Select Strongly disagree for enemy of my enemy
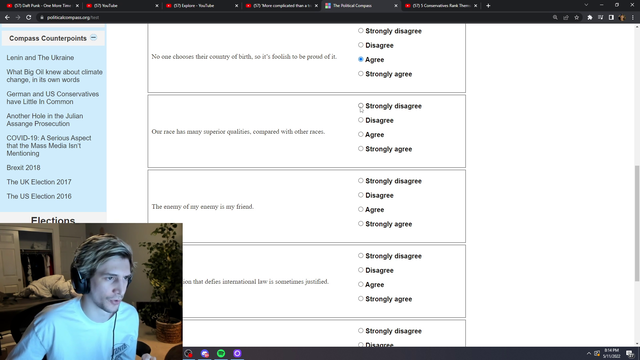 (x=360, y=180)
